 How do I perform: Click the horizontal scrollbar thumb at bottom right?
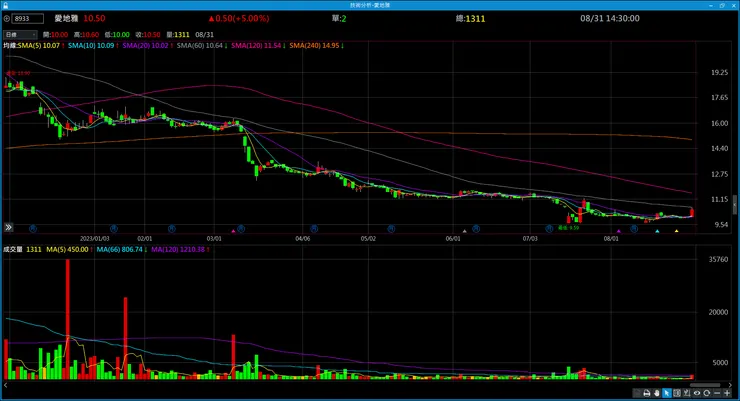705,385
